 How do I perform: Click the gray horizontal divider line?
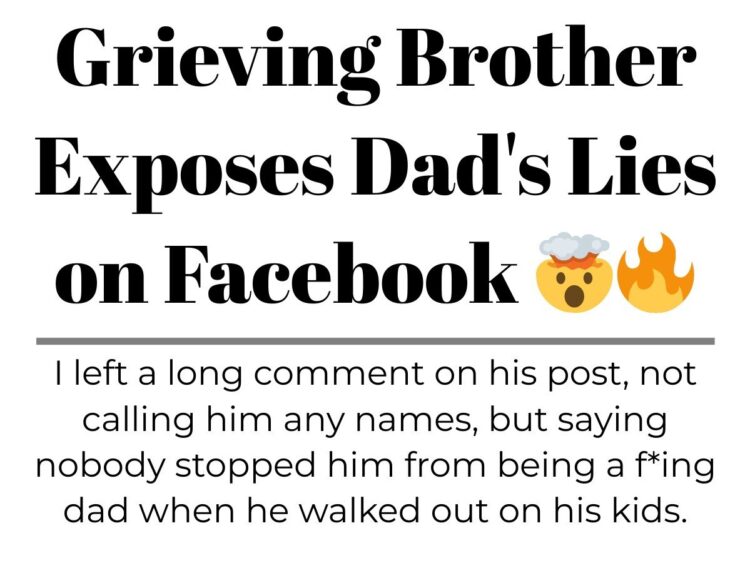(375, 341)
